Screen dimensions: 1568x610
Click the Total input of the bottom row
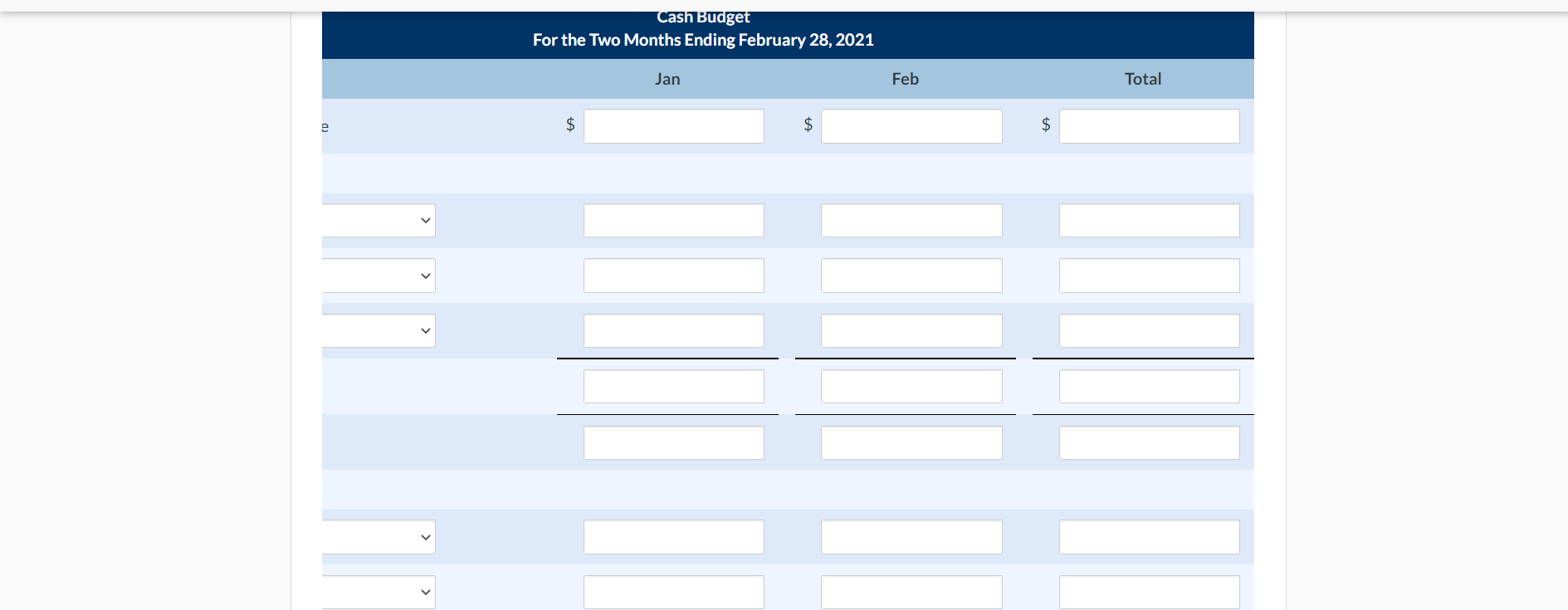click(x=1149, y=592)
